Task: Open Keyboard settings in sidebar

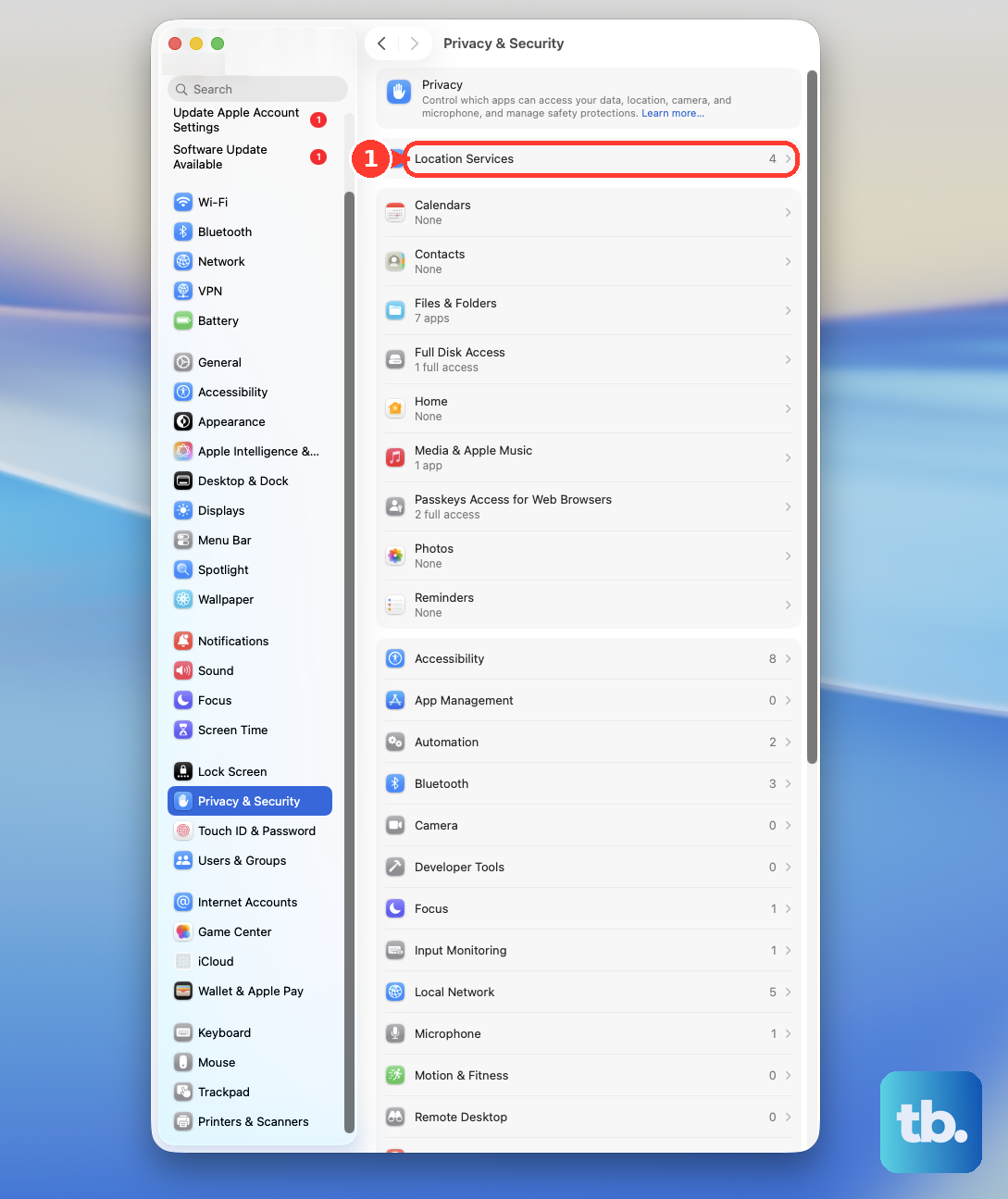Action: [250, 1032]
